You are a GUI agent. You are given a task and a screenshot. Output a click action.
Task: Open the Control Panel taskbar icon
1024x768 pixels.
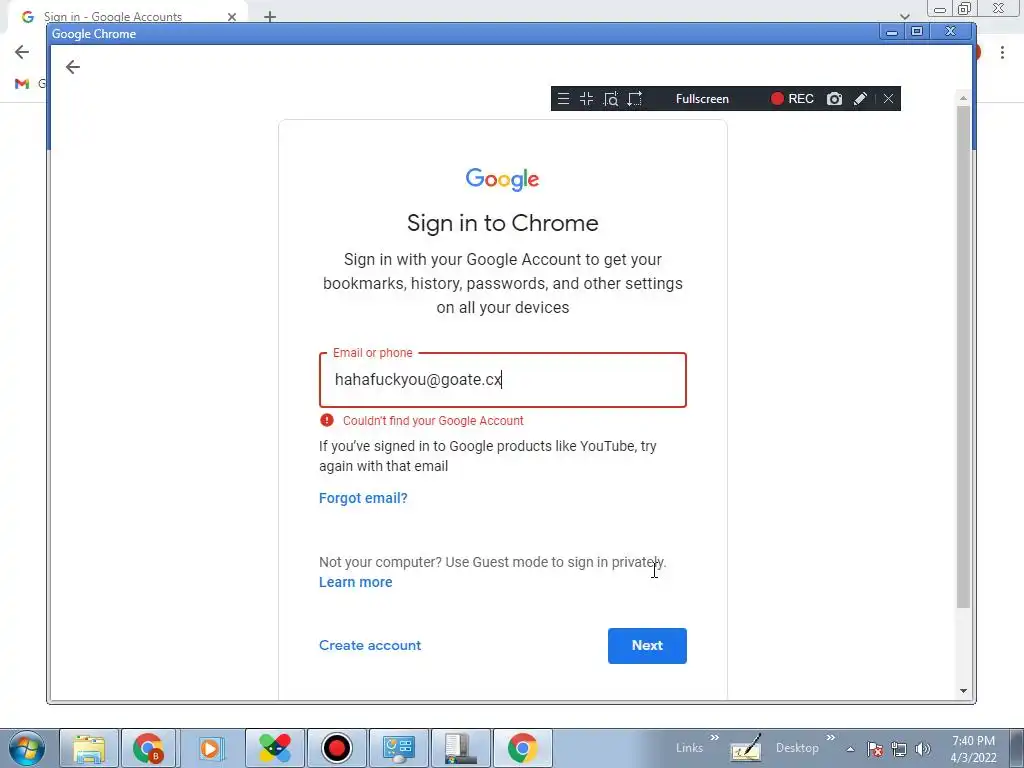(399, 748)
